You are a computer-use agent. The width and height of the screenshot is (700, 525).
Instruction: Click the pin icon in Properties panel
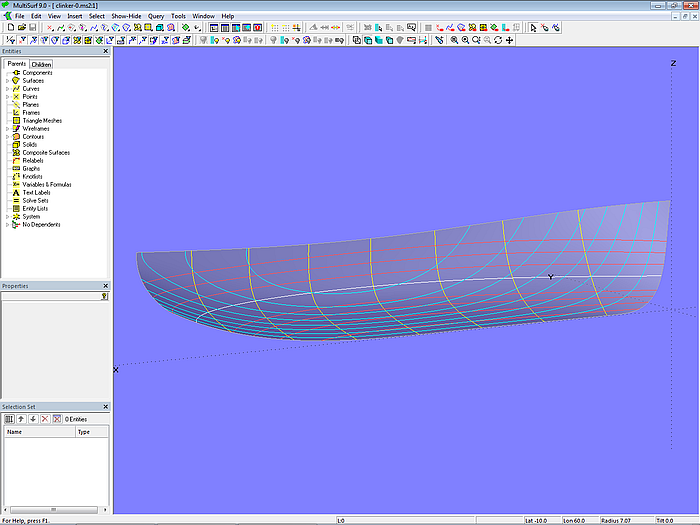[x=104, y=296]
